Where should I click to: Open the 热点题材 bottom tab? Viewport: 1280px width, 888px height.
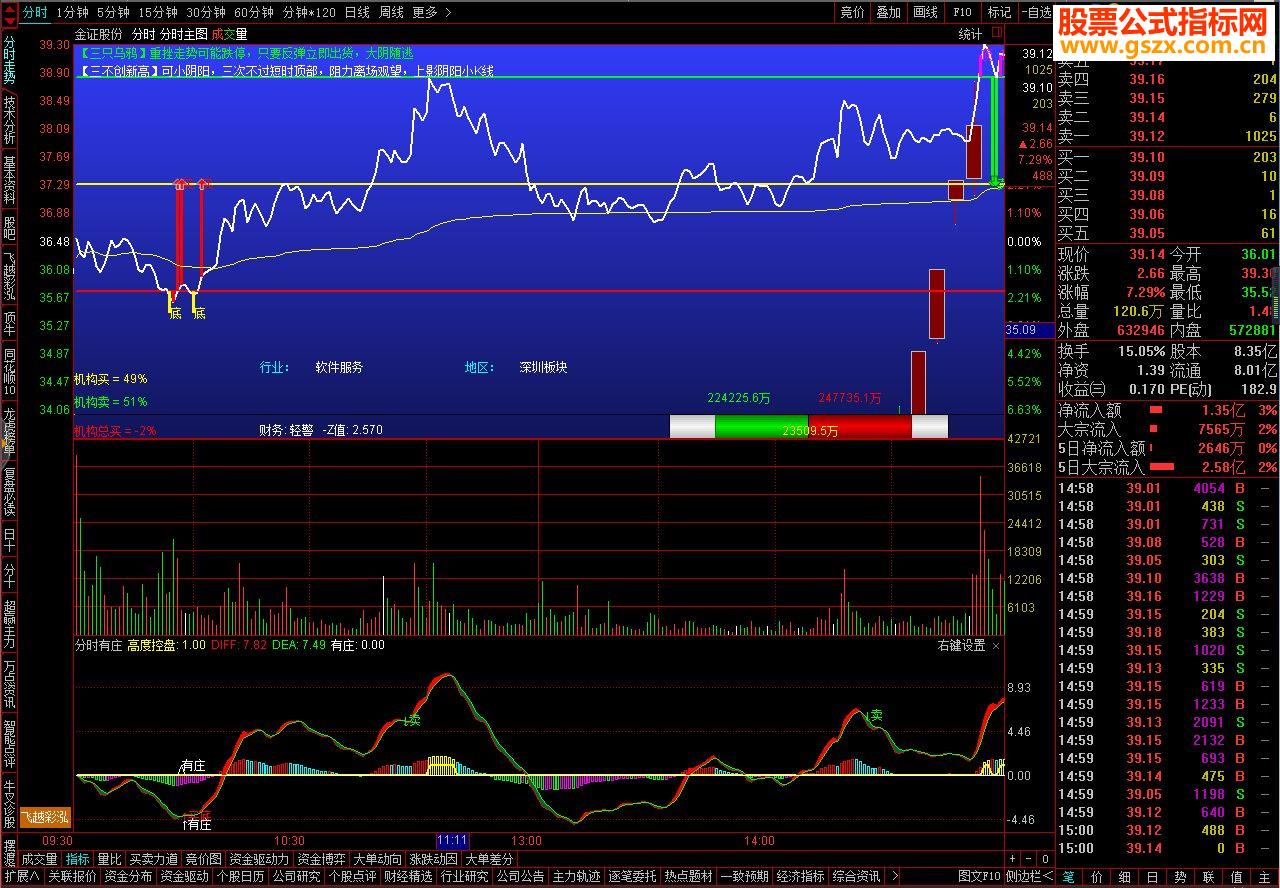(688, 876)
